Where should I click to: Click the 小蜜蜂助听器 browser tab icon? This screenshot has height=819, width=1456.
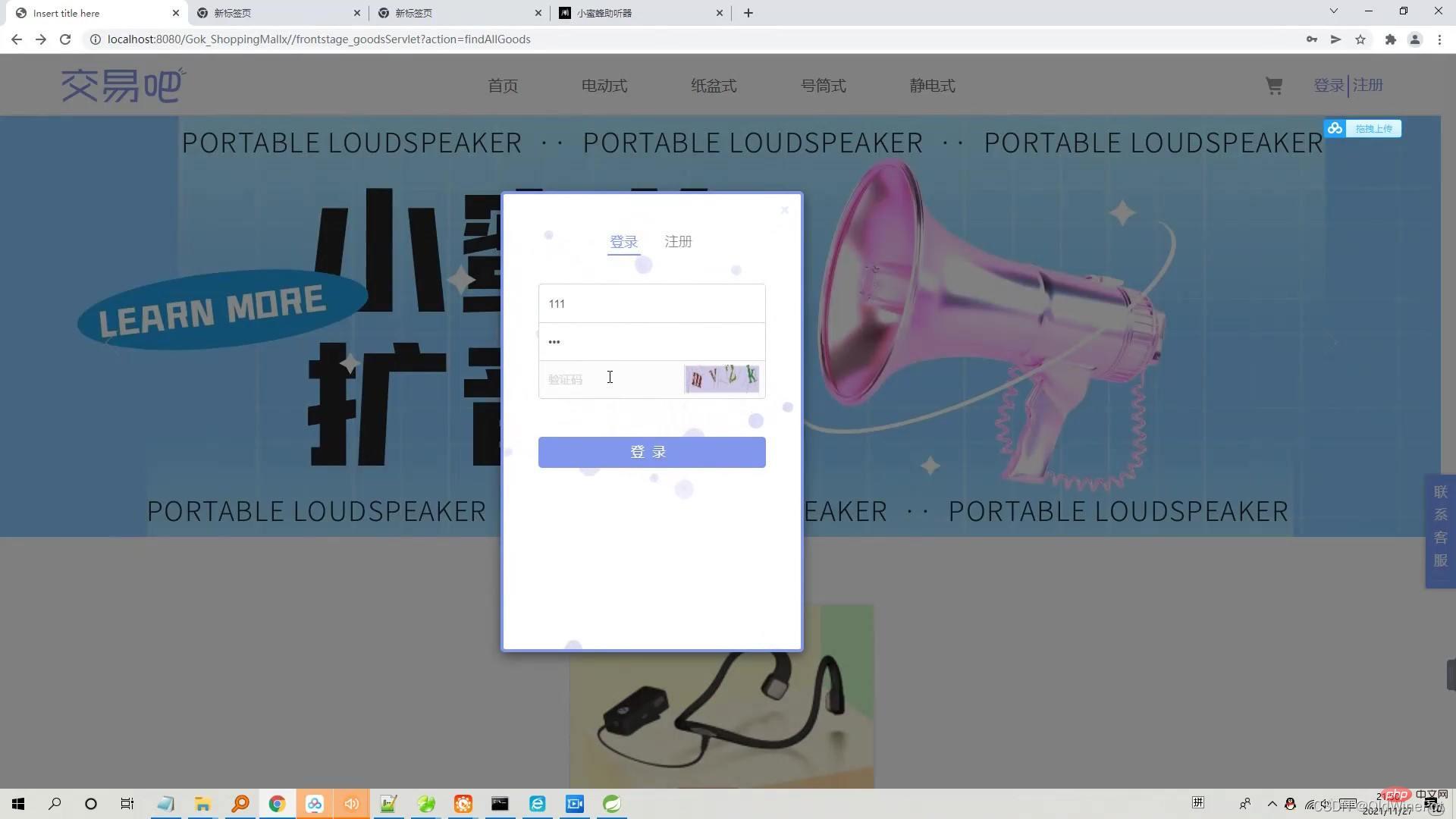tap(564, 12)
